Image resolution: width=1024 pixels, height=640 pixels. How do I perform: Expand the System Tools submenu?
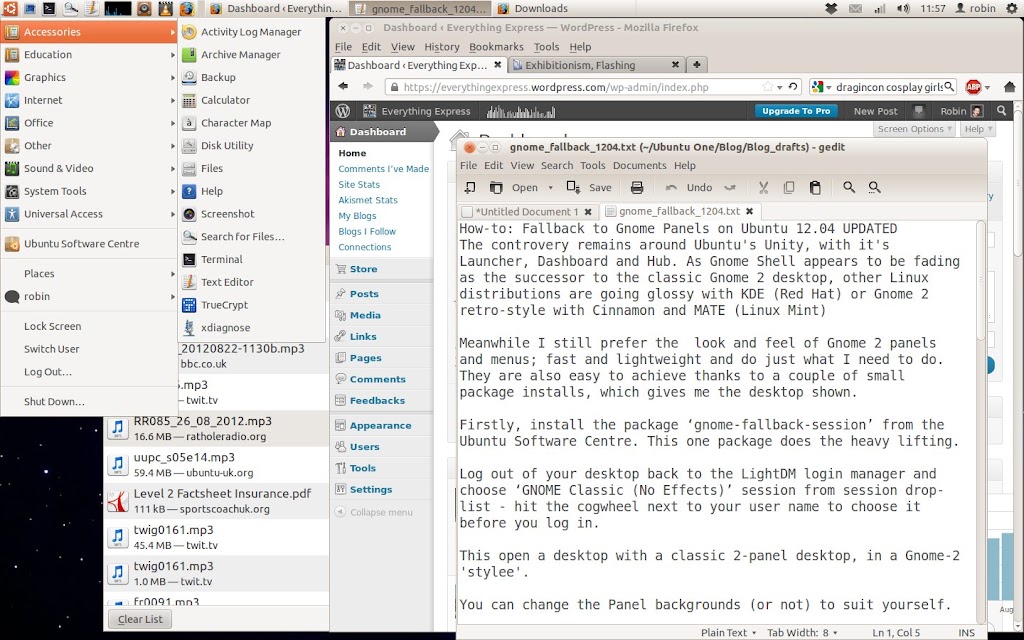tap(89, 191)
